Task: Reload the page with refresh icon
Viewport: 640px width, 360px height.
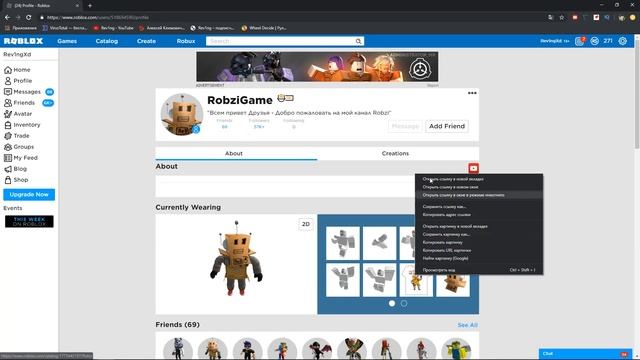Action: click(29, 17)
